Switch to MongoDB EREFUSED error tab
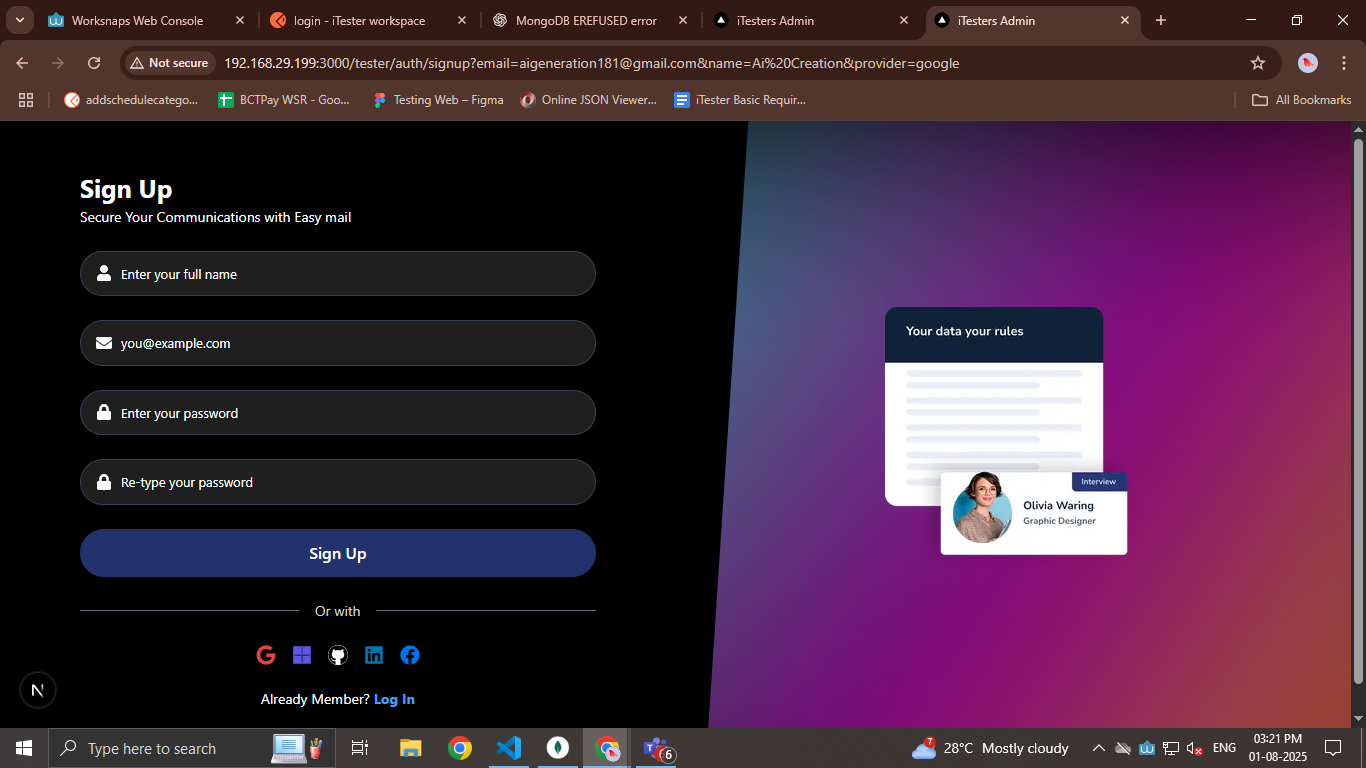The width and height of the screenshot is (1366, 768). 587,20
